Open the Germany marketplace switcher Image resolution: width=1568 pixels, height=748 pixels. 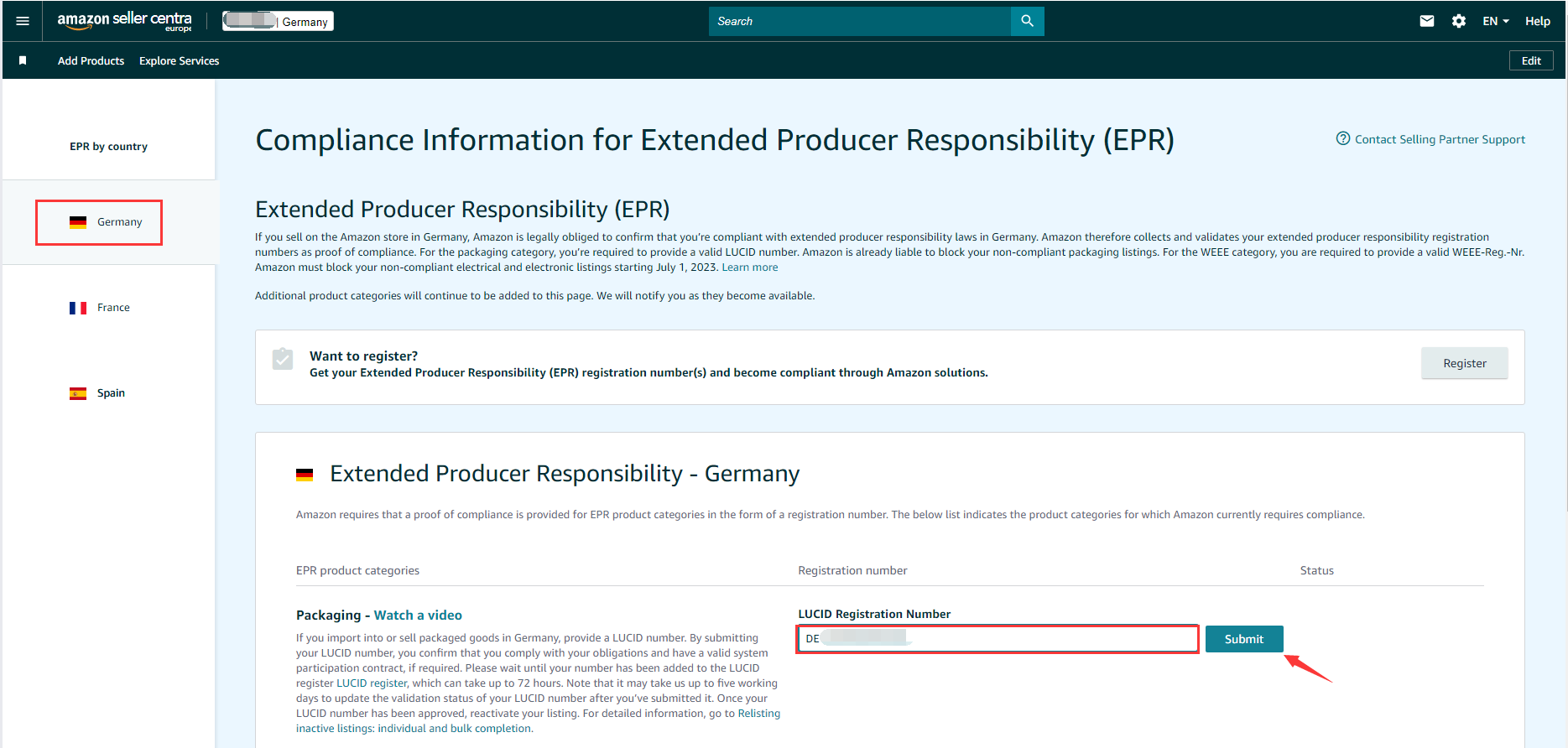click(278, 21)
